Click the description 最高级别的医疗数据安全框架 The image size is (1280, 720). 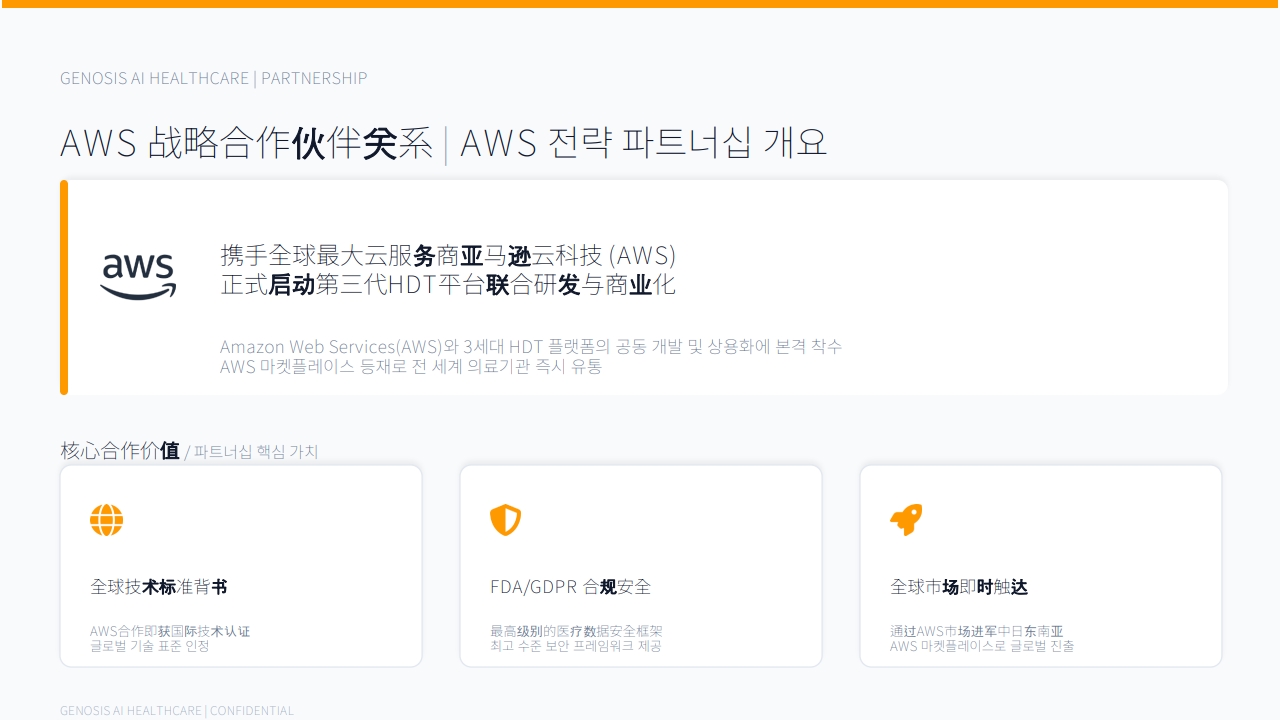coord(576,631)
